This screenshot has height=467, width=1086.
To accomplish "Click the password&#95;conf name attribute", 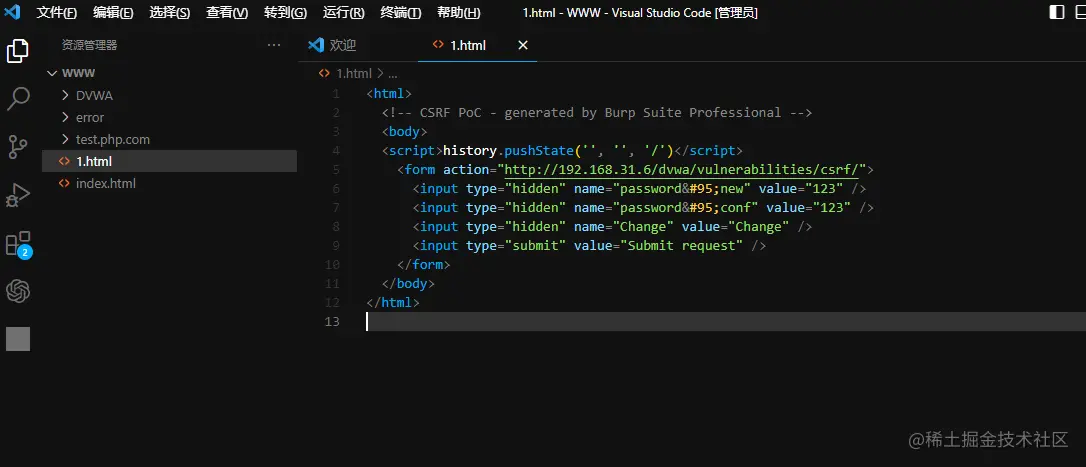I will [666, 207].
